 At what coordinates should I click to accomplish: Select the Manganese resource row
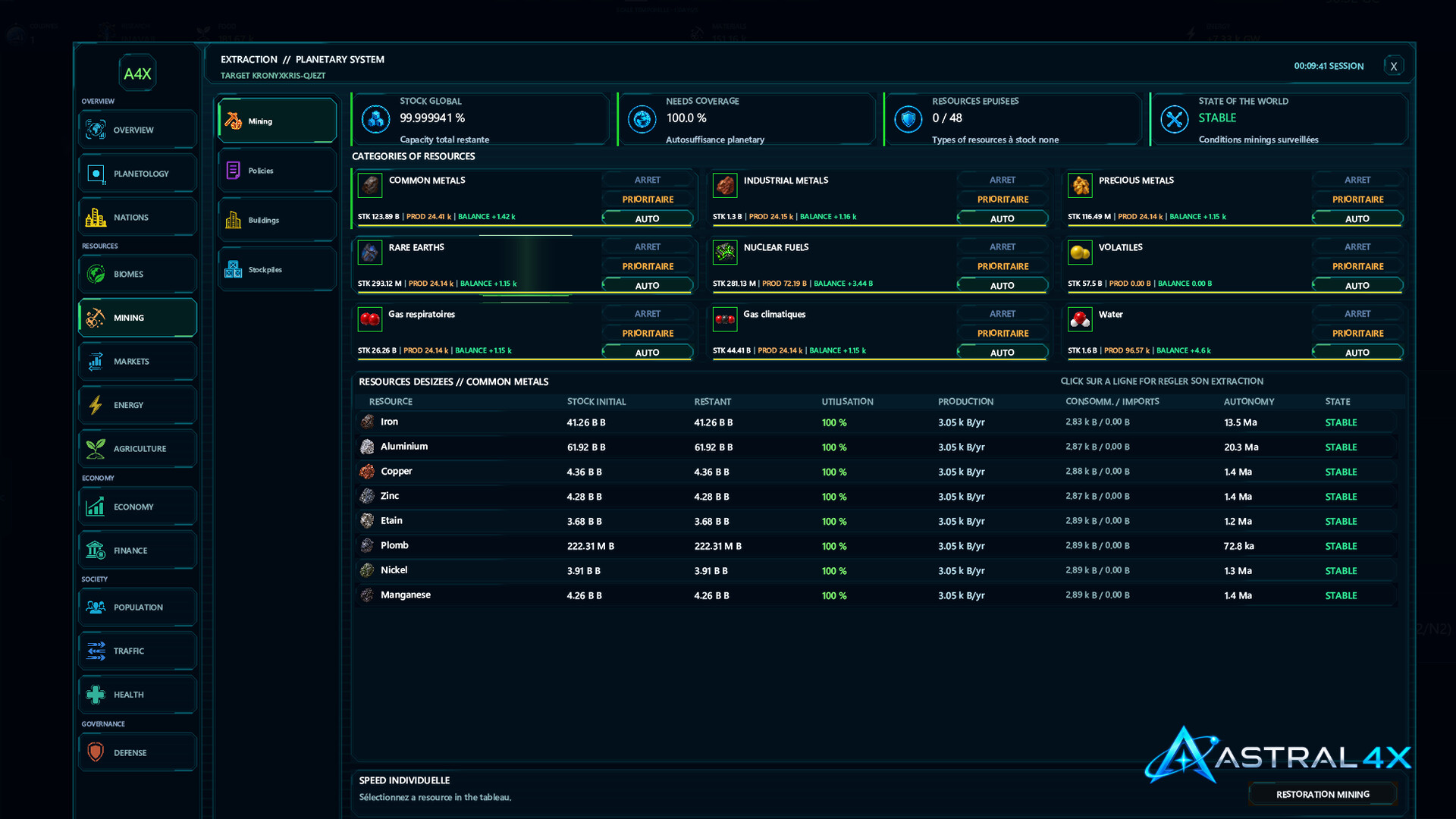[x=876, y=595]
